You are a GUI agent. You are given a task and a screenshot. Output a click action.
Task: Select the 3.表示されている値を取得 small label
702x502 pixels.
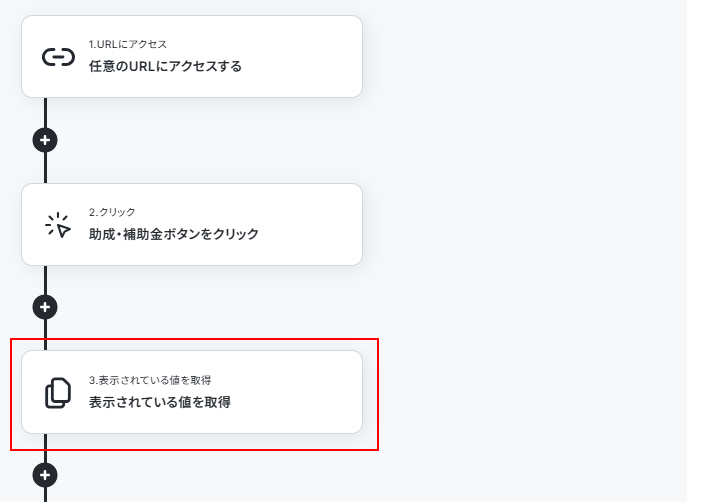pyautogui.click(x=149, y=380)
